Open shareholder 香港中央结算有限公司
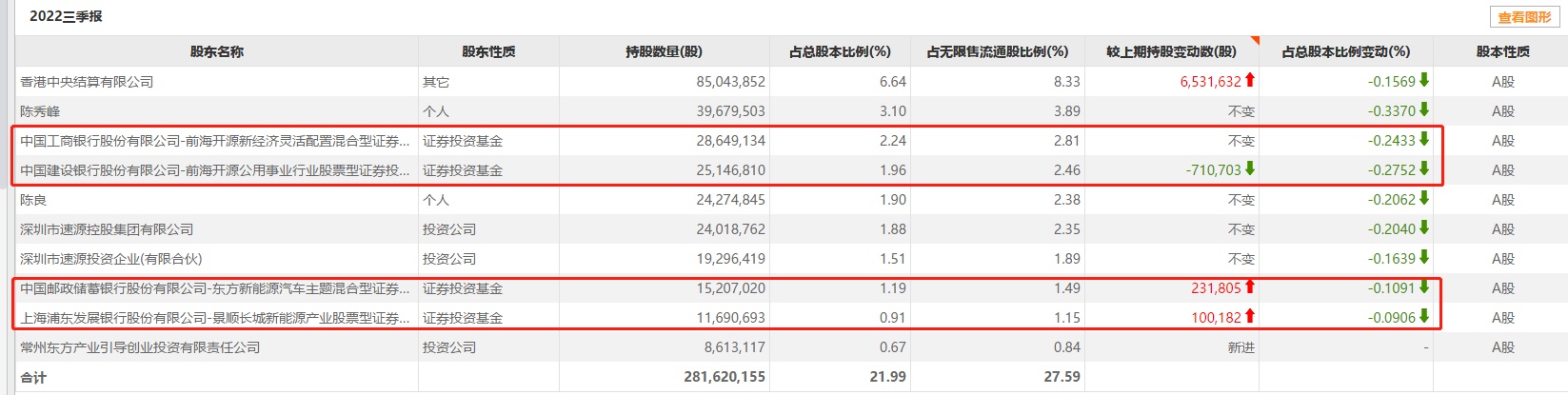The height and width of the screenshot is (395, 1568). tap(87, 82)
